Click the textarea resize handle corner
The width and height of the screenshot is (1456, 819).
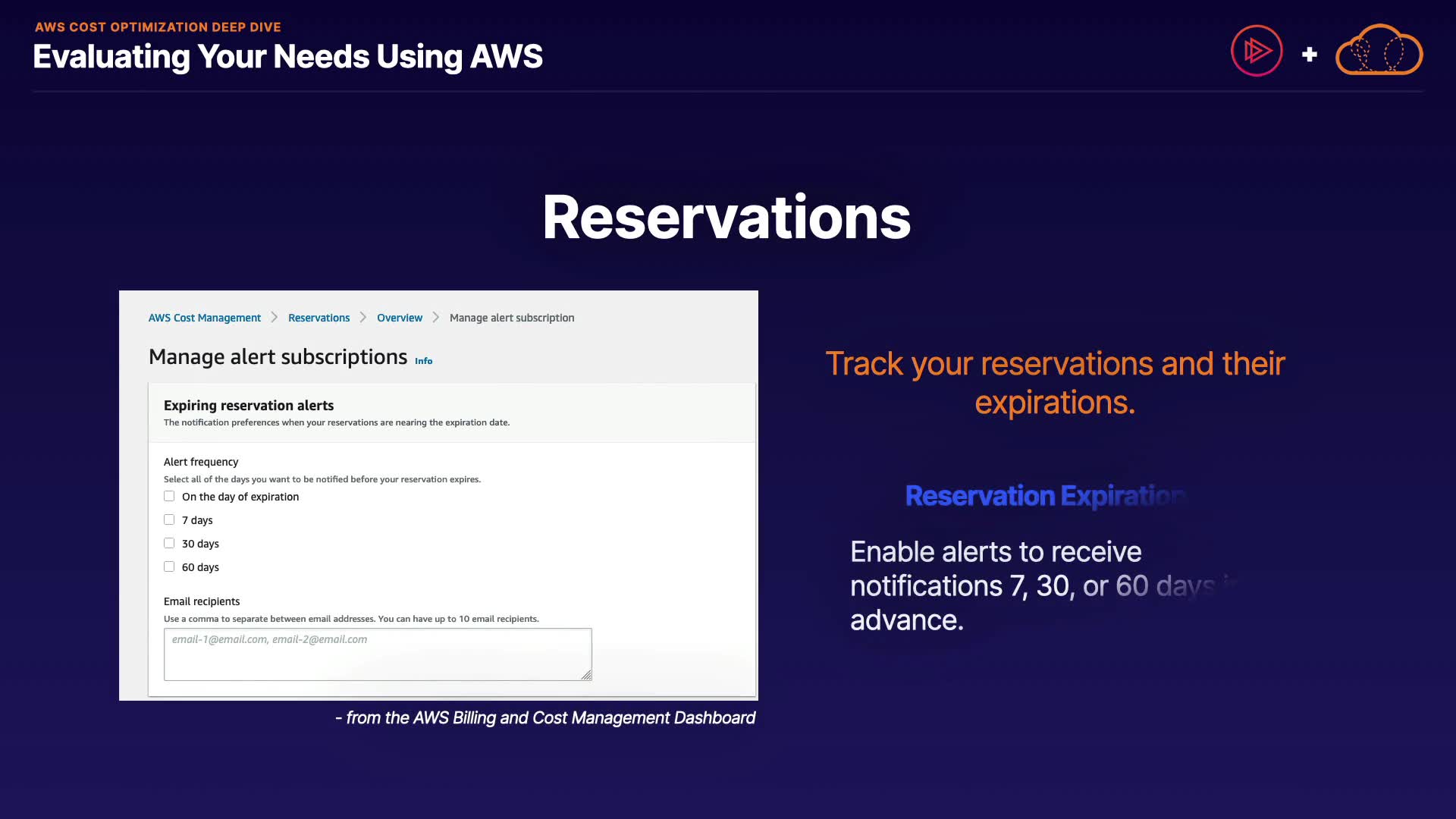586,675
